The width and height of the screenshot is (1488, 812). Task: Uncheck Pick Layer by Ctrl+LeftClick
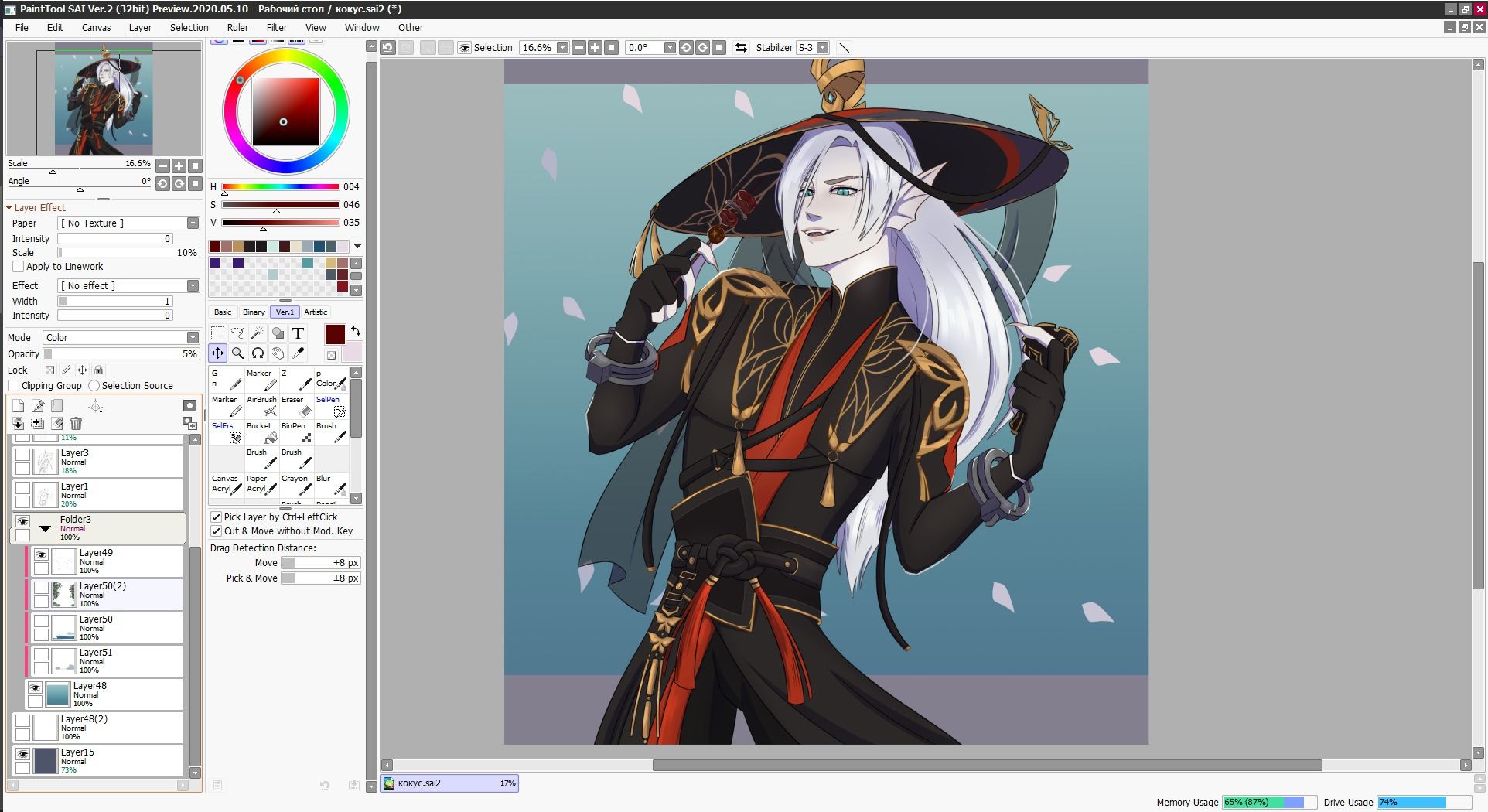(x=217, y=517)
